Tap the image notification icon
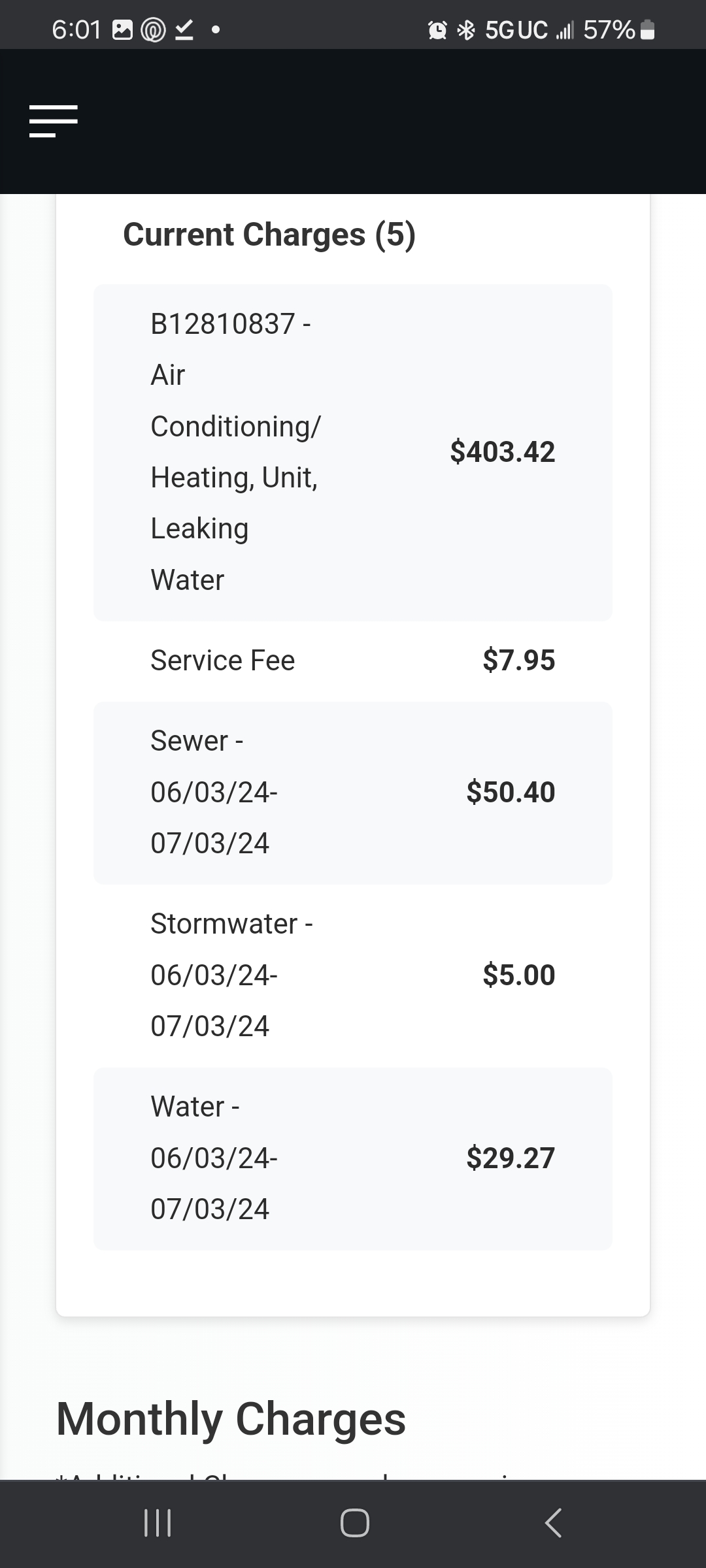The width and height of the screenshot is (706, 1568). point(123,30)
